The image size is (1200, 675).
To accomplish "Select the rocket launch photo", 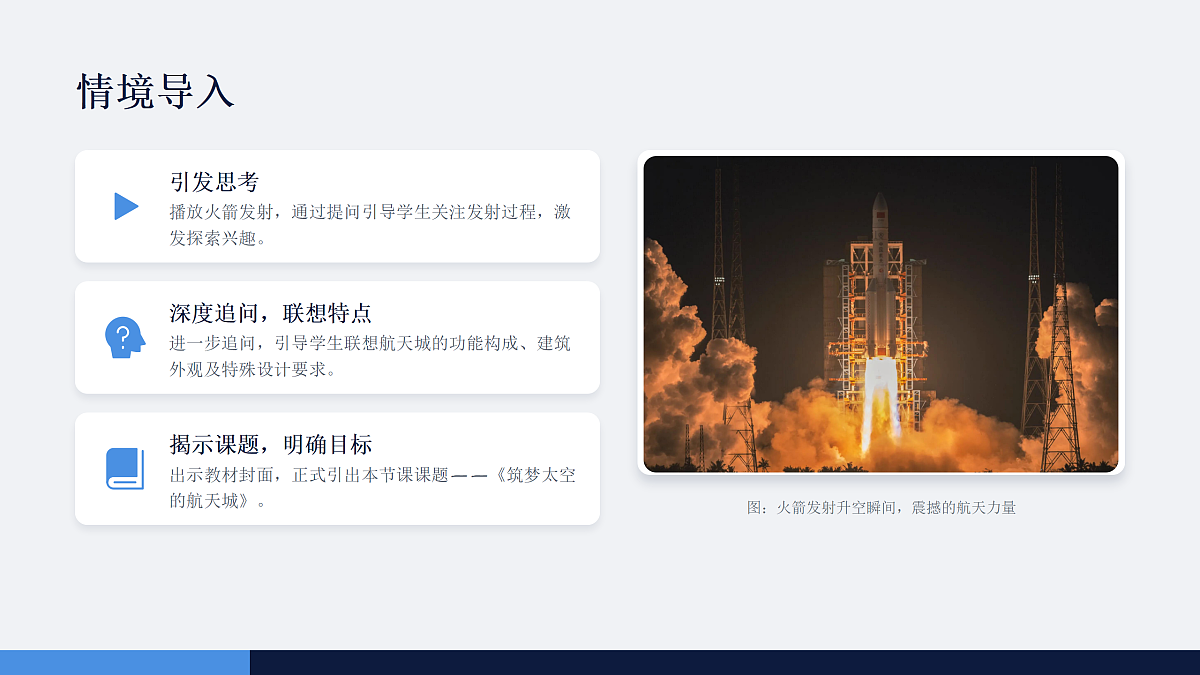I will 881,314.
